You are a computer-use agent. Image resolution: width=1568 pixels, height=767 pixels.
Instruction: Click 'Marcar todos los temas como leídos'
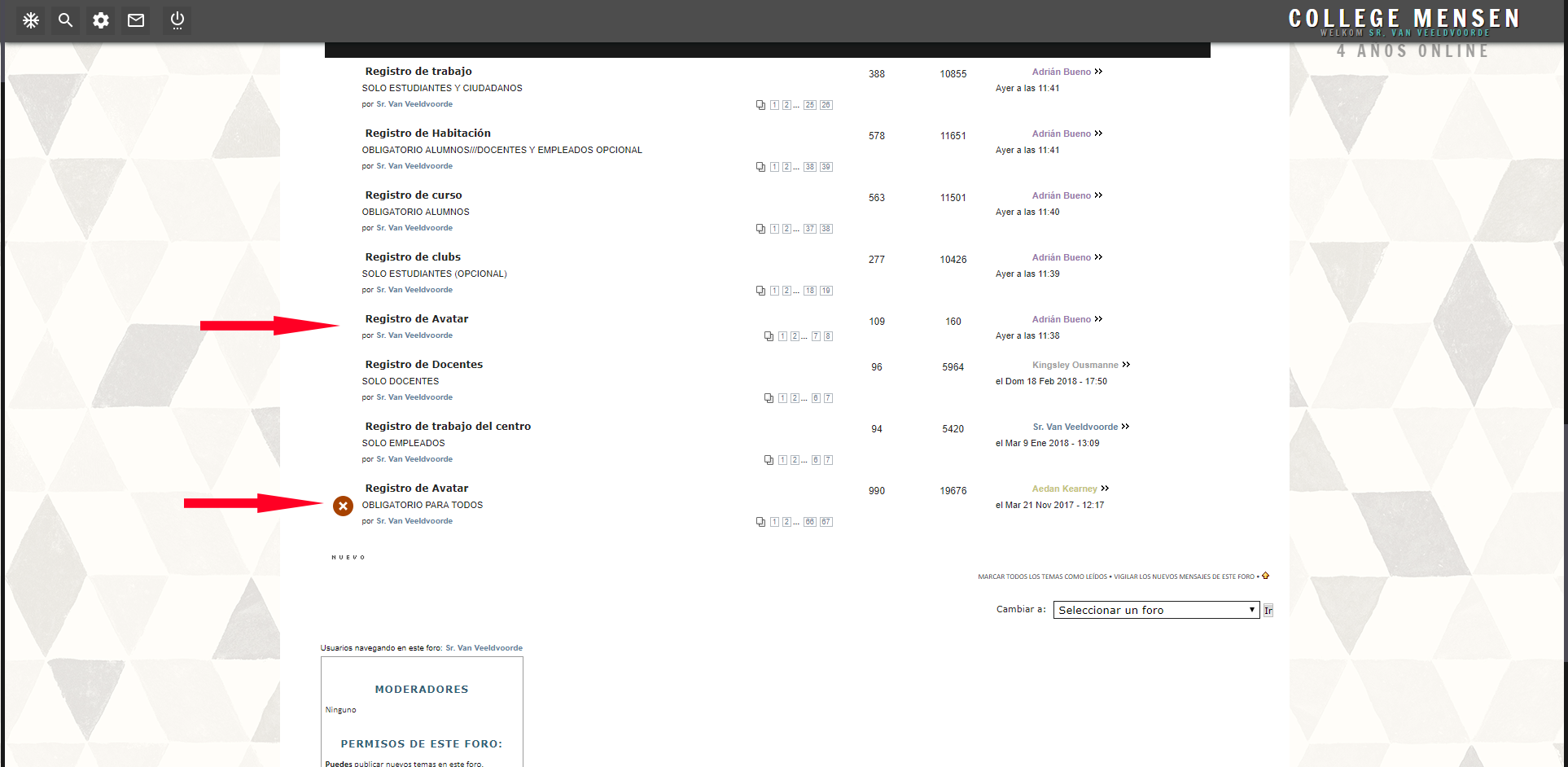pos(1043,576)
